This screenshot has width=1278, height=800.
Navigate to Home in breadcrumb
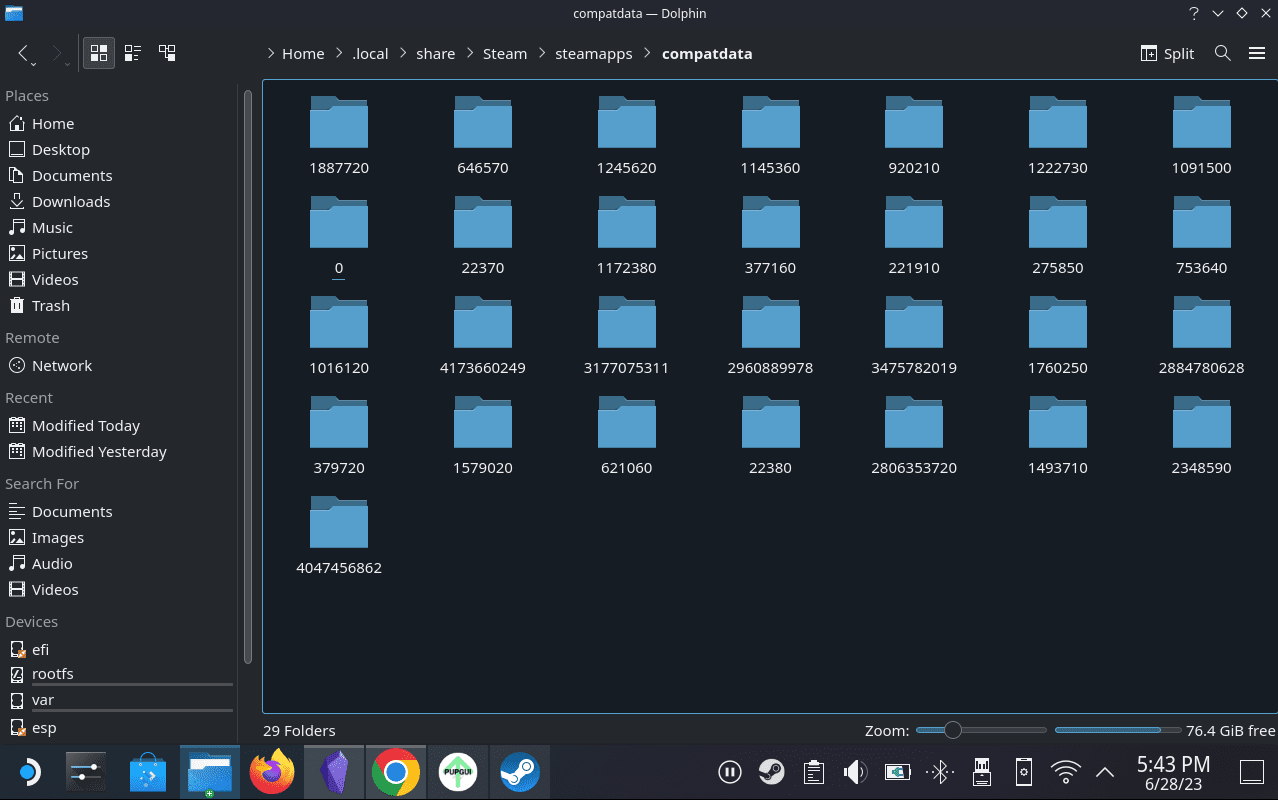303,54
